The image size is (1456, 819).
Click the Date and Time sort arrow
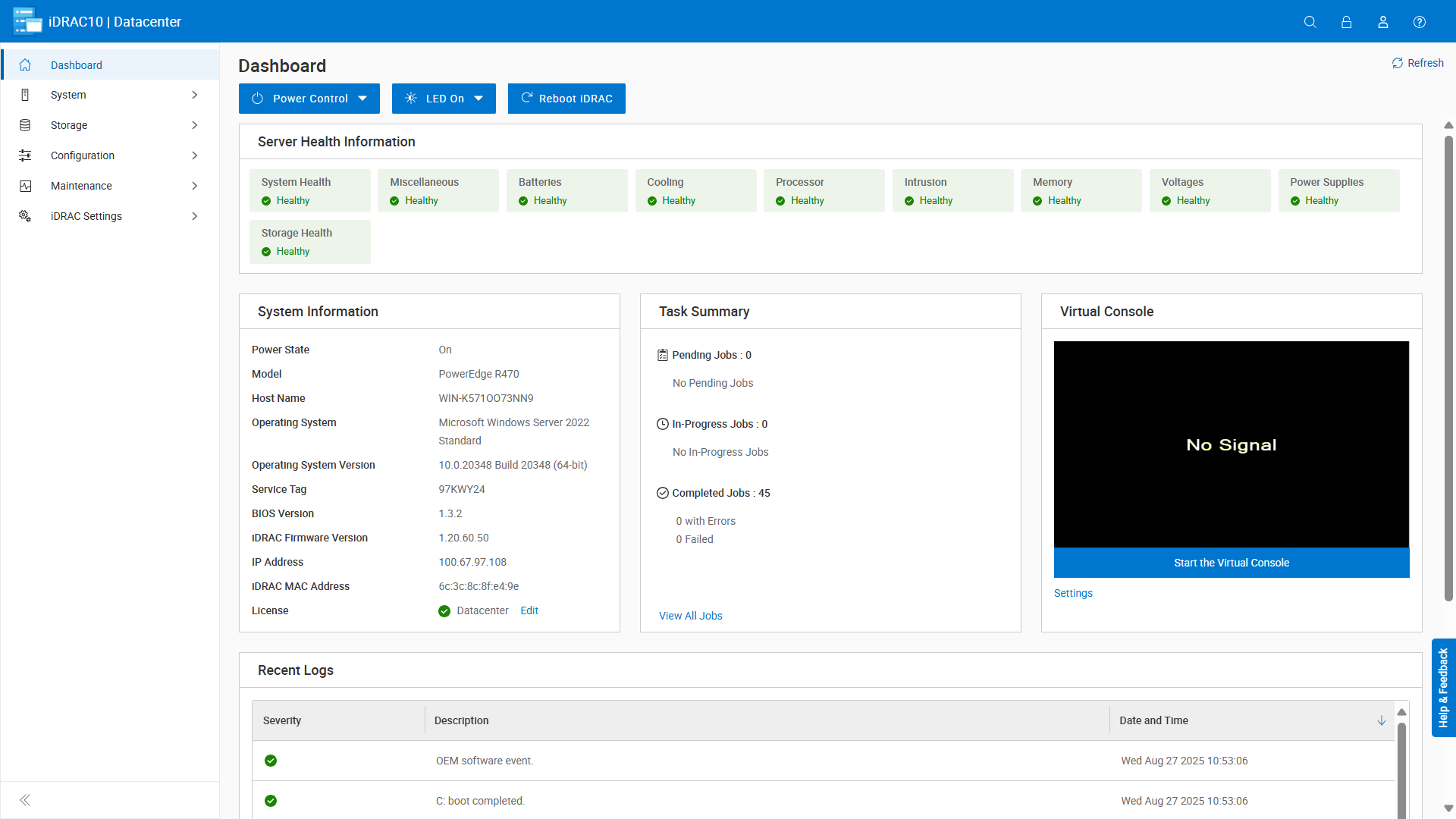coord(1380,720)
